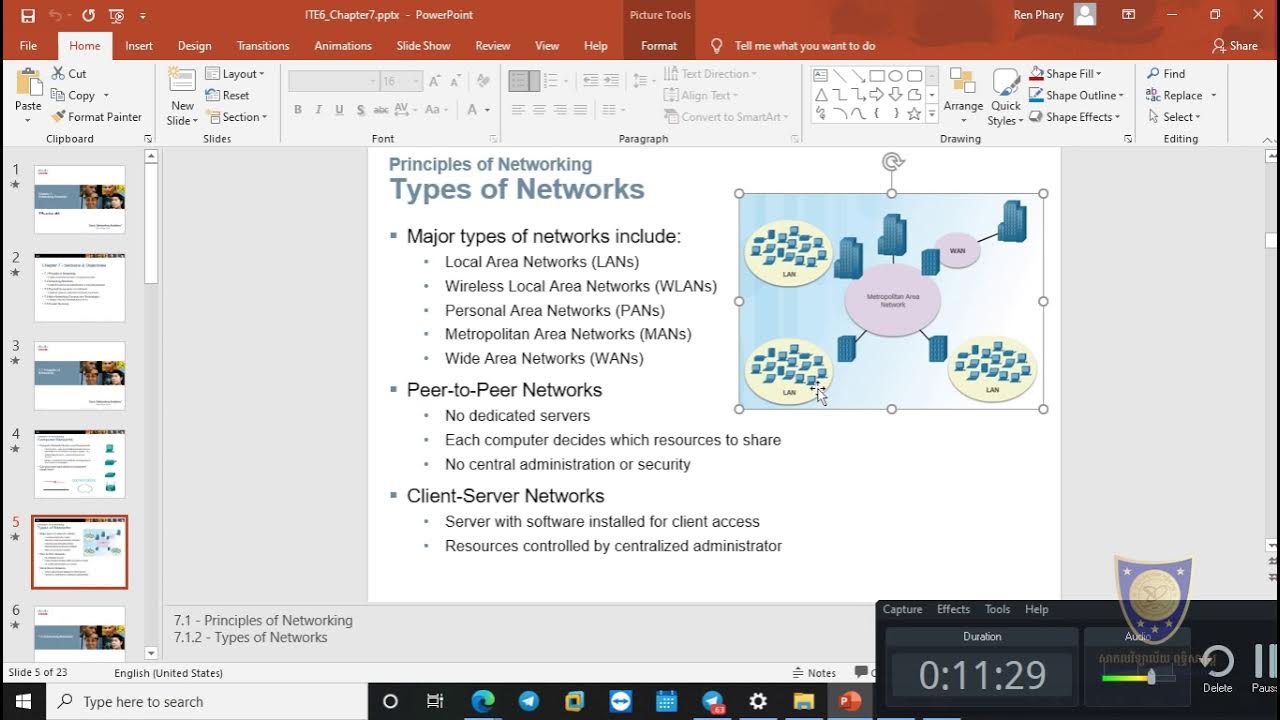Toggle Strikethrough formatting
The width and height of the screenshot is (1280, 720).
click(381, 110)
